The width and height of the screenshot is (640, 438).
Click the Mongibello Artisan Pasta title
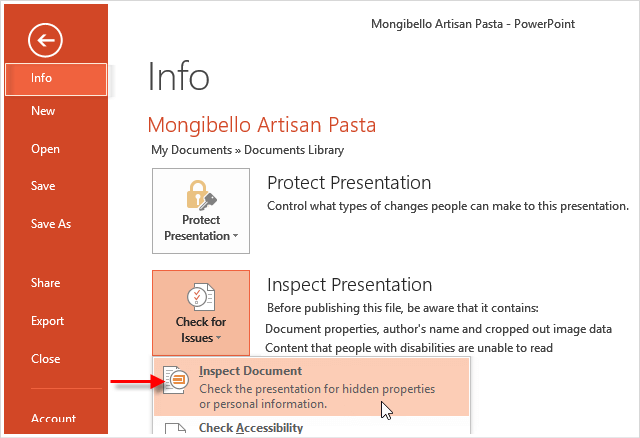click(262, 125)
